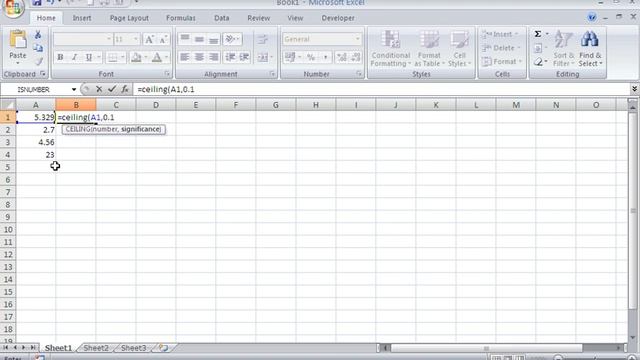Click the Fill Color bucket icon

[136, 58]
